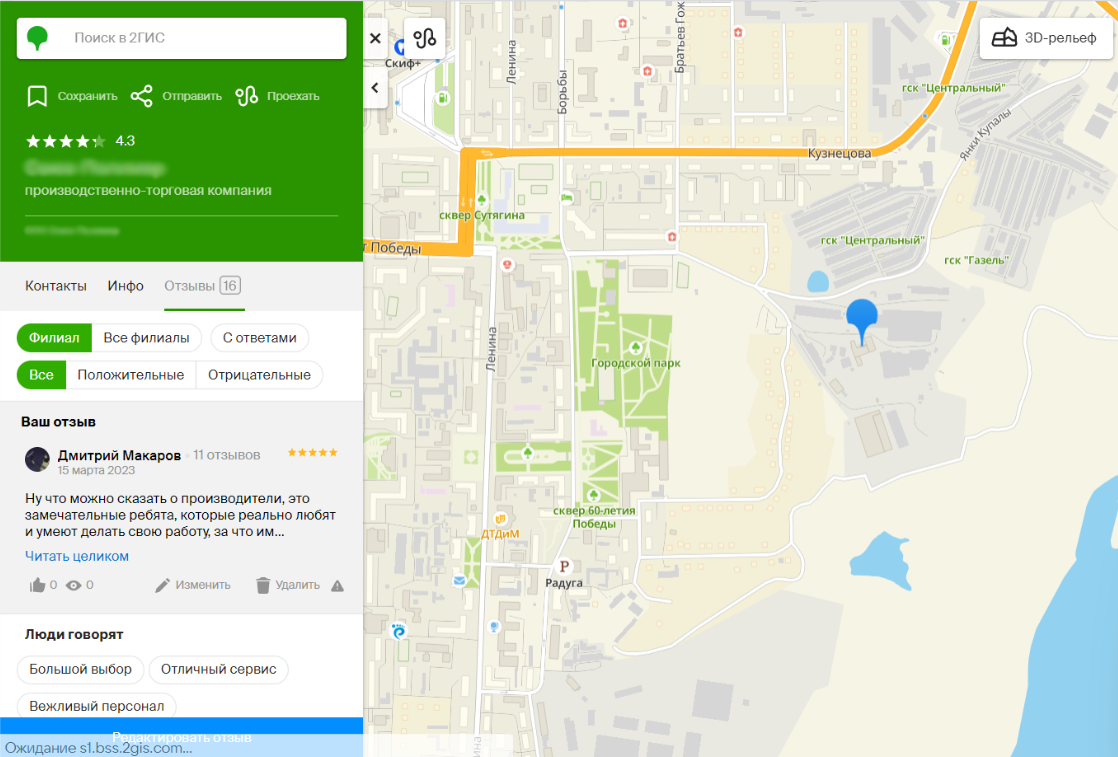Open the route tool on the map
Screen dimensions: 1118x757
tap(425, 39)
